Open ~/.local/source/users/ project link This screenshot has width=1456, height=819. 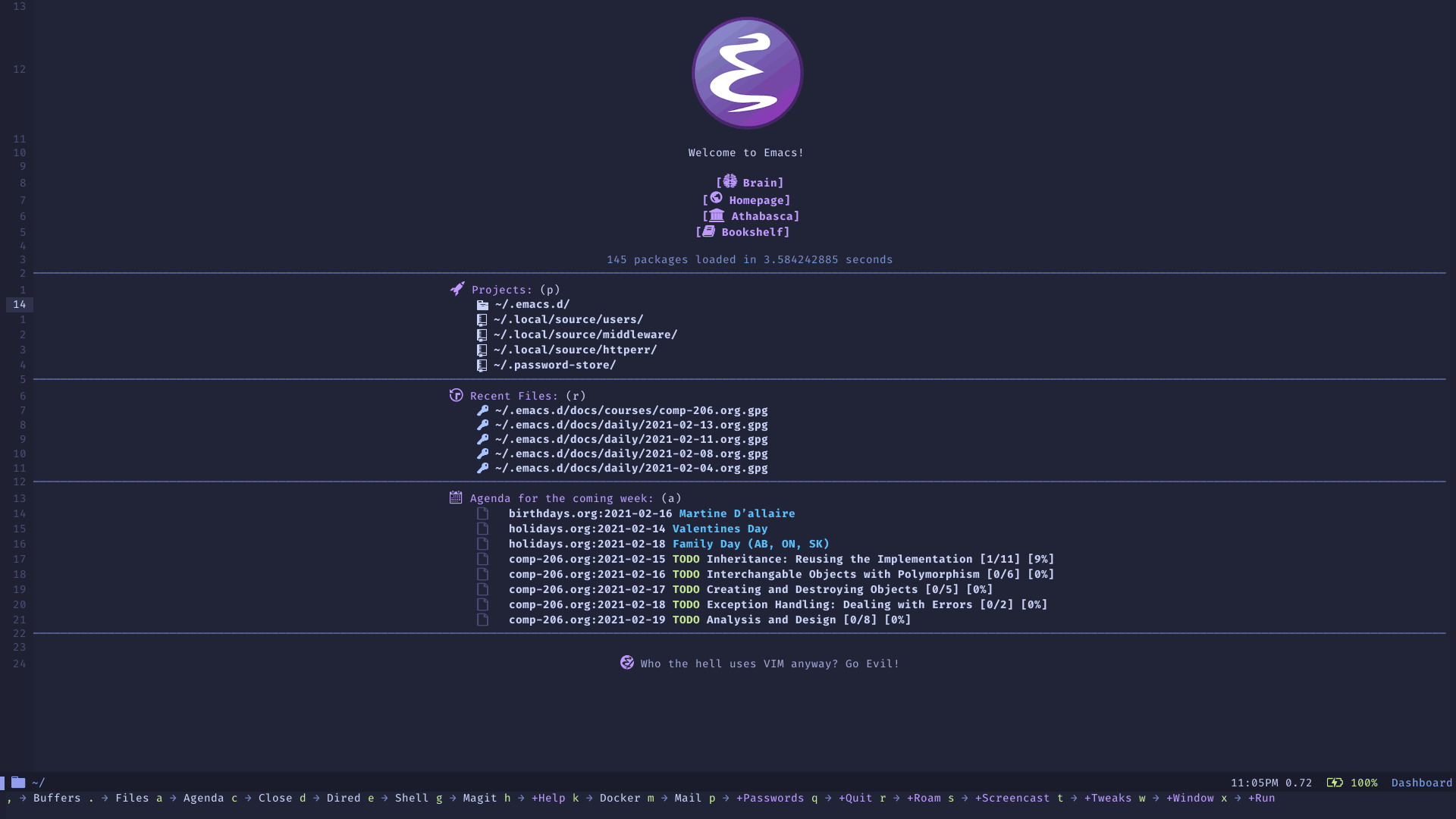click(568, 319)
